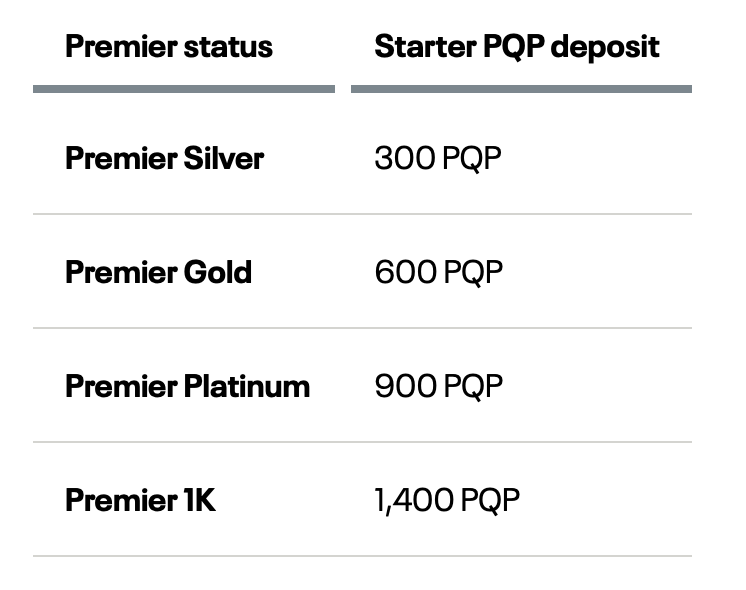Select the Premier 1K row label
The height and width of the screenshot is (590, 746).
pyautogui.click(x=140, y=500)
